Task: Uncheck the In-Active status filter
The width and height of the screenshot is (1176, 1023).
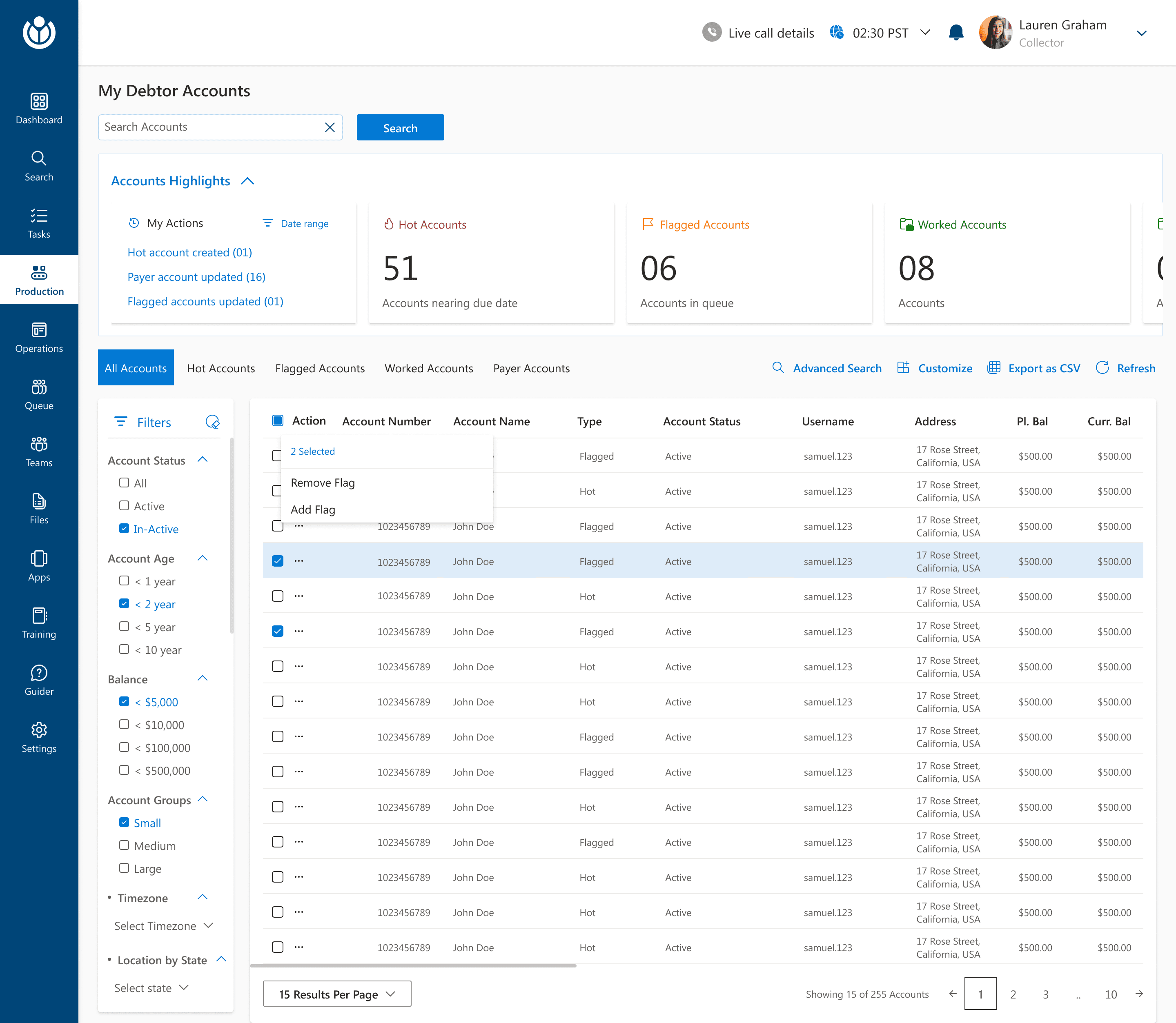Action: pyautogui.click(x=124, y=529)
